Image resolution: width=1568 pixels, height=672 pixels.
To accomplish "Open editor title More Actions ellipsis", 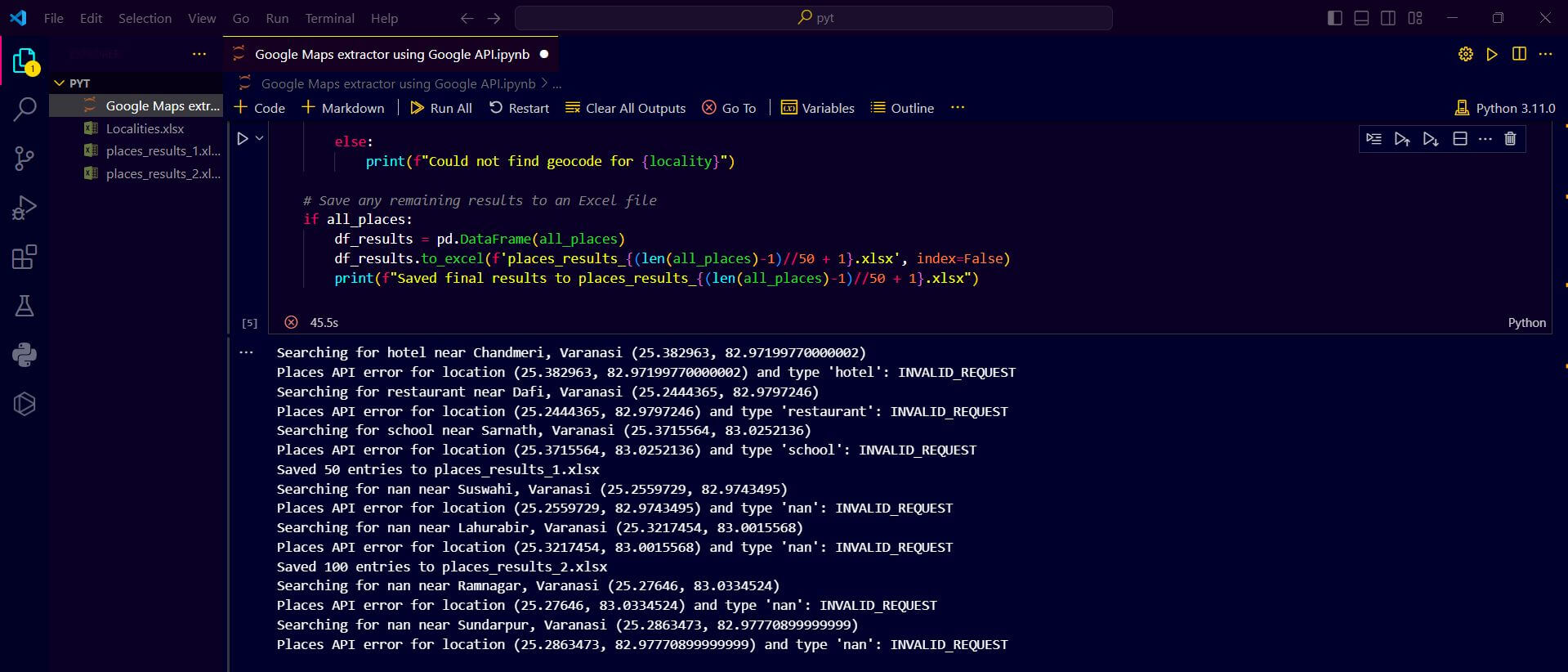I will (x=1545, y=54).
